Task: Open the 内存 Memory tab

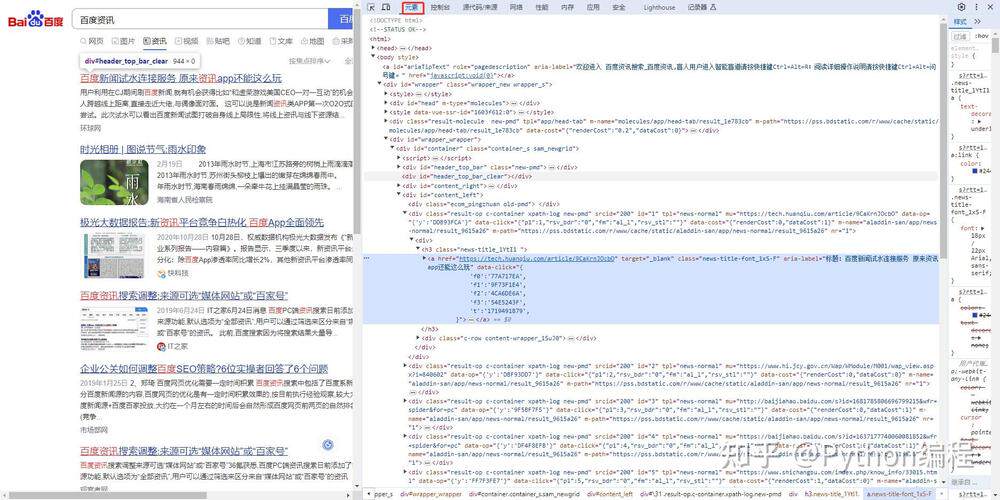Action: (567, 8)
